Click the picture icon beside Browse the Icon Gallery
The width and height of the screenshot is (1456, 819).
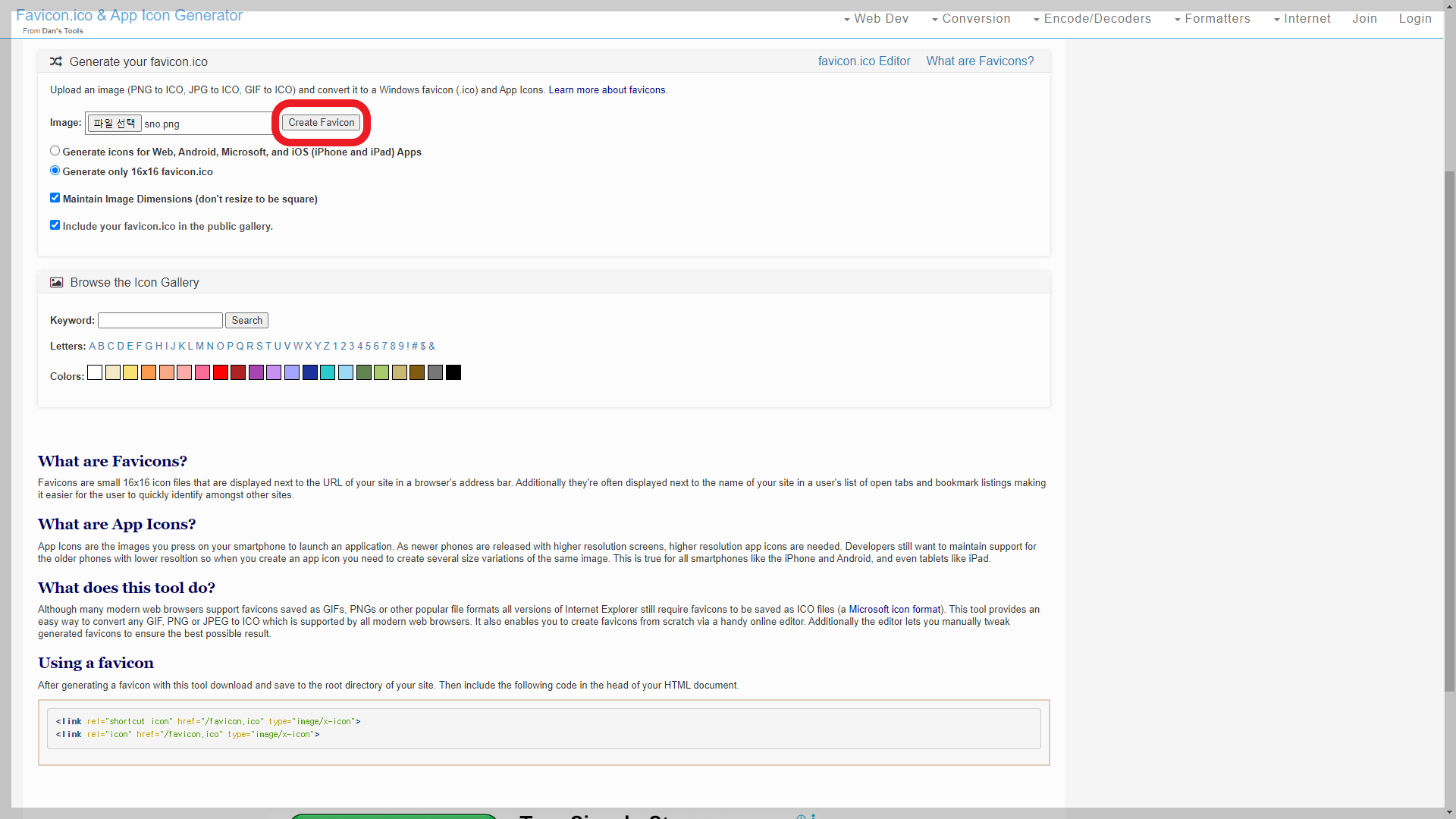click(57, 282)
